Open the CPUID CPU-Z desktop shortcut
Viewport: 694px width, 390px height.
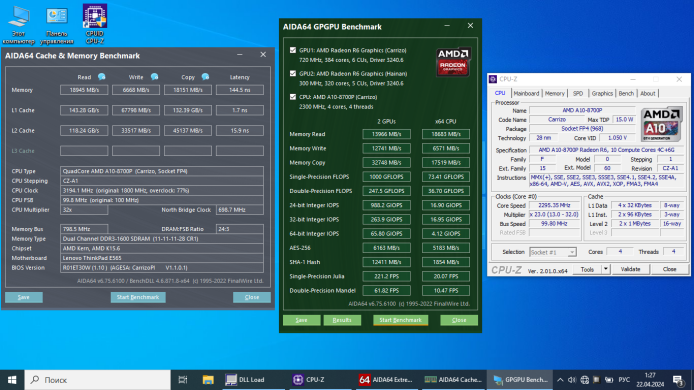[x=95, y=25]
